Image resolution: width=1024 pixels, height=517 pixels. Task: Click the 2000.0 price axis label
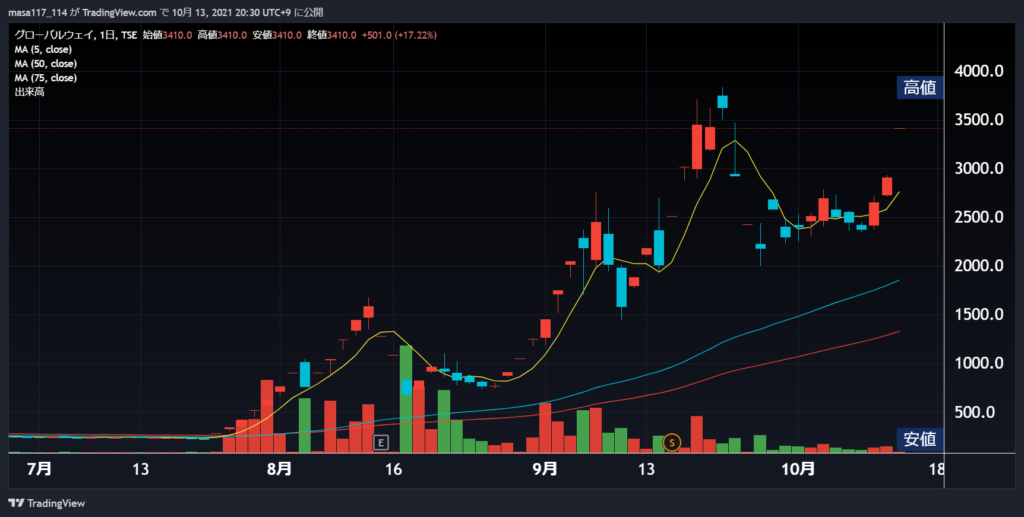(978, 266)
